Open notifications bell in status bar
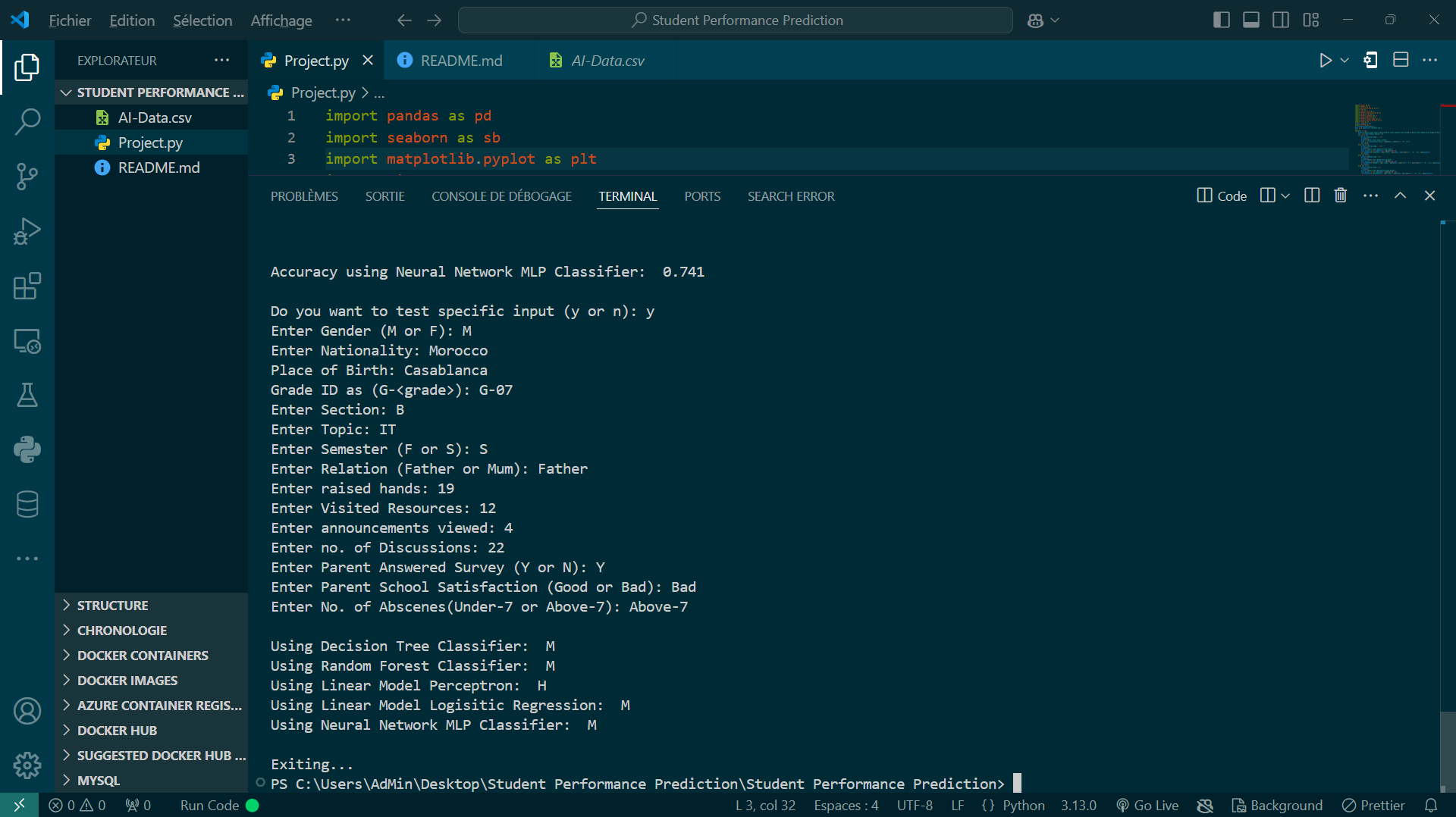Viewport: 1456px width, 817px height. [x=1431, y=805]
